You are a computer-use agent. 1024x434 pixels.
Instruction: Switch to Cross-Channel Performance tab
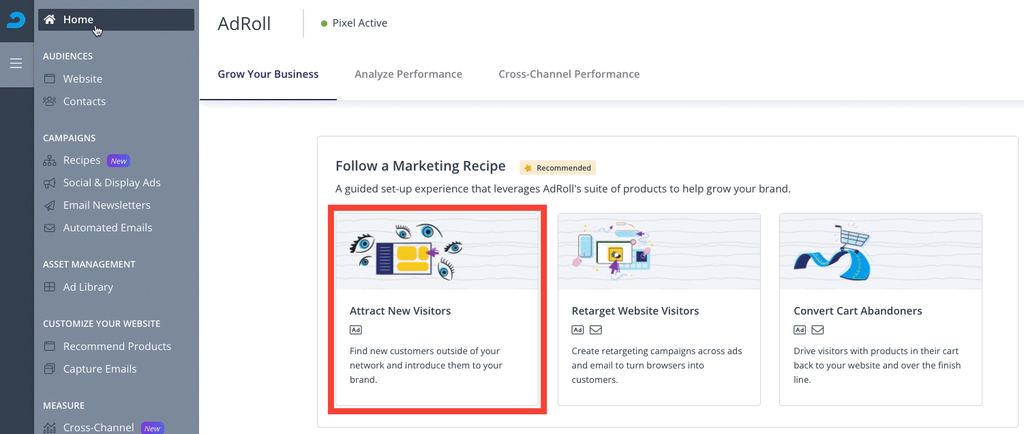click(x=569, y=74)
